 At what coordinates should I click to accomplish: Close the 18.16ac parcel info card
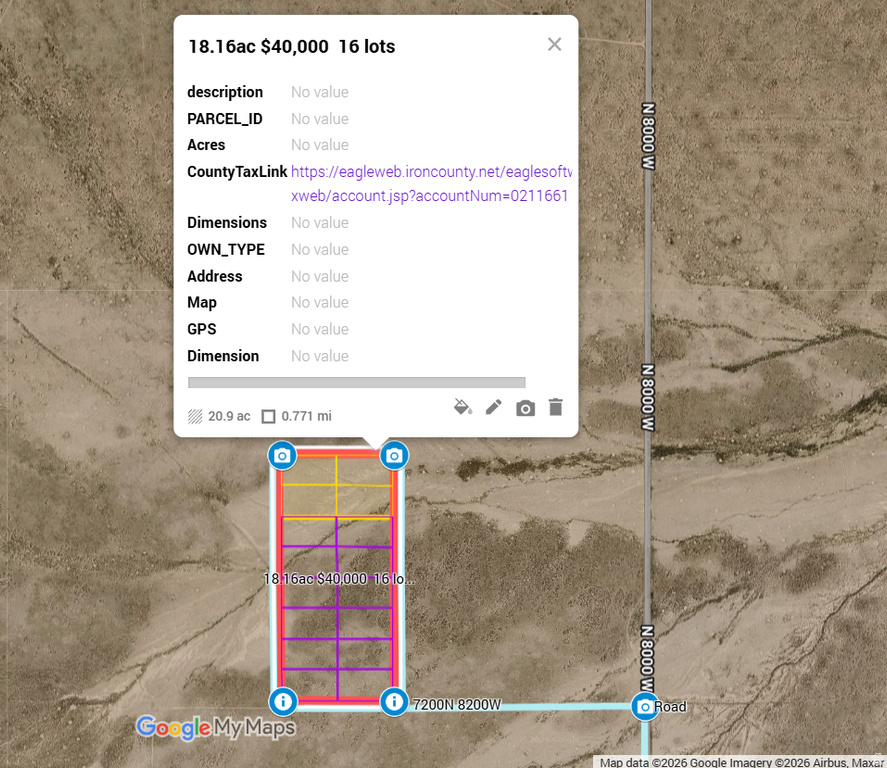[x=554, y=44]
